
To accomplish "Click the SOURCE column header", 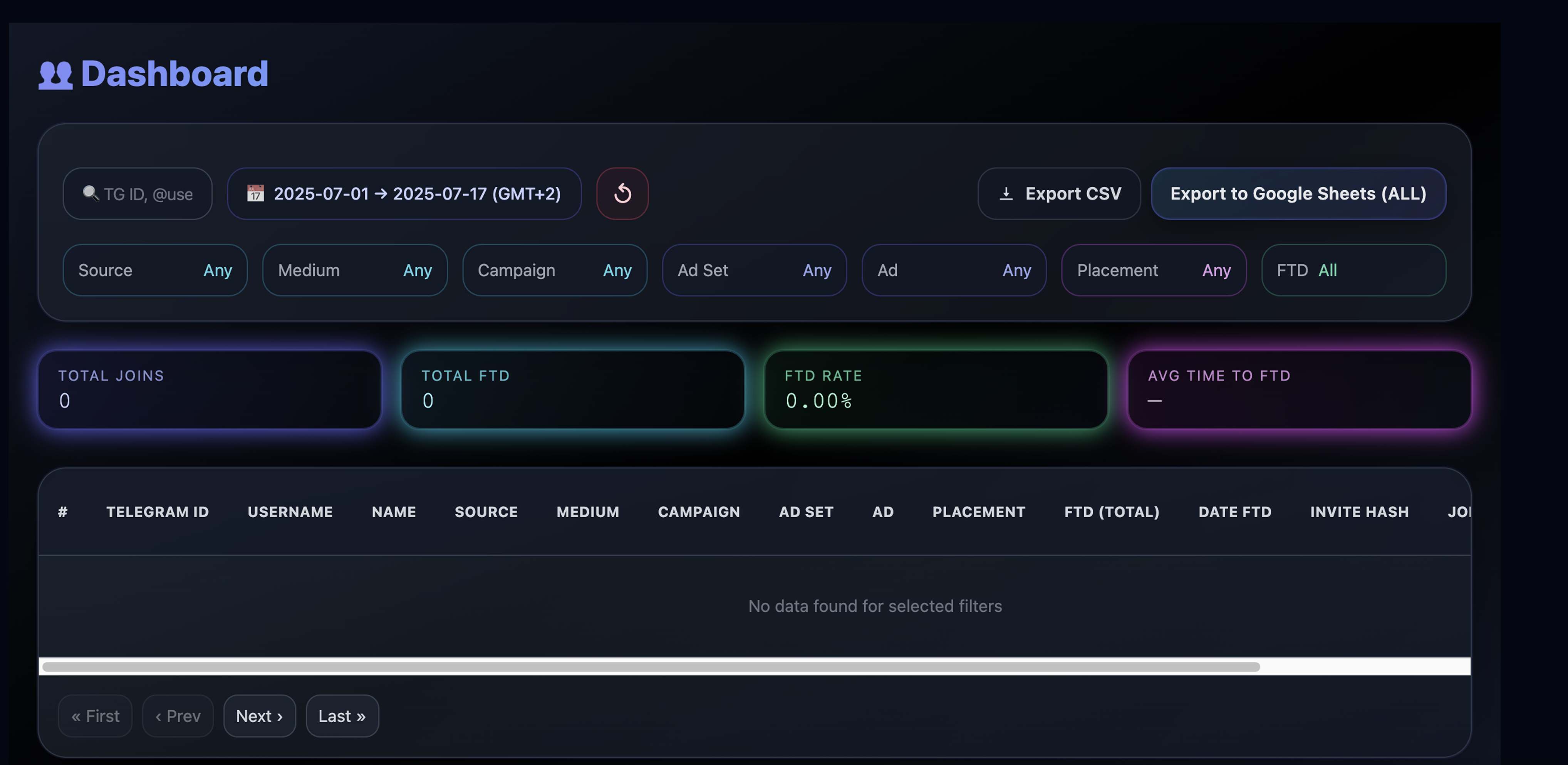I will click(x=486, y=512).
